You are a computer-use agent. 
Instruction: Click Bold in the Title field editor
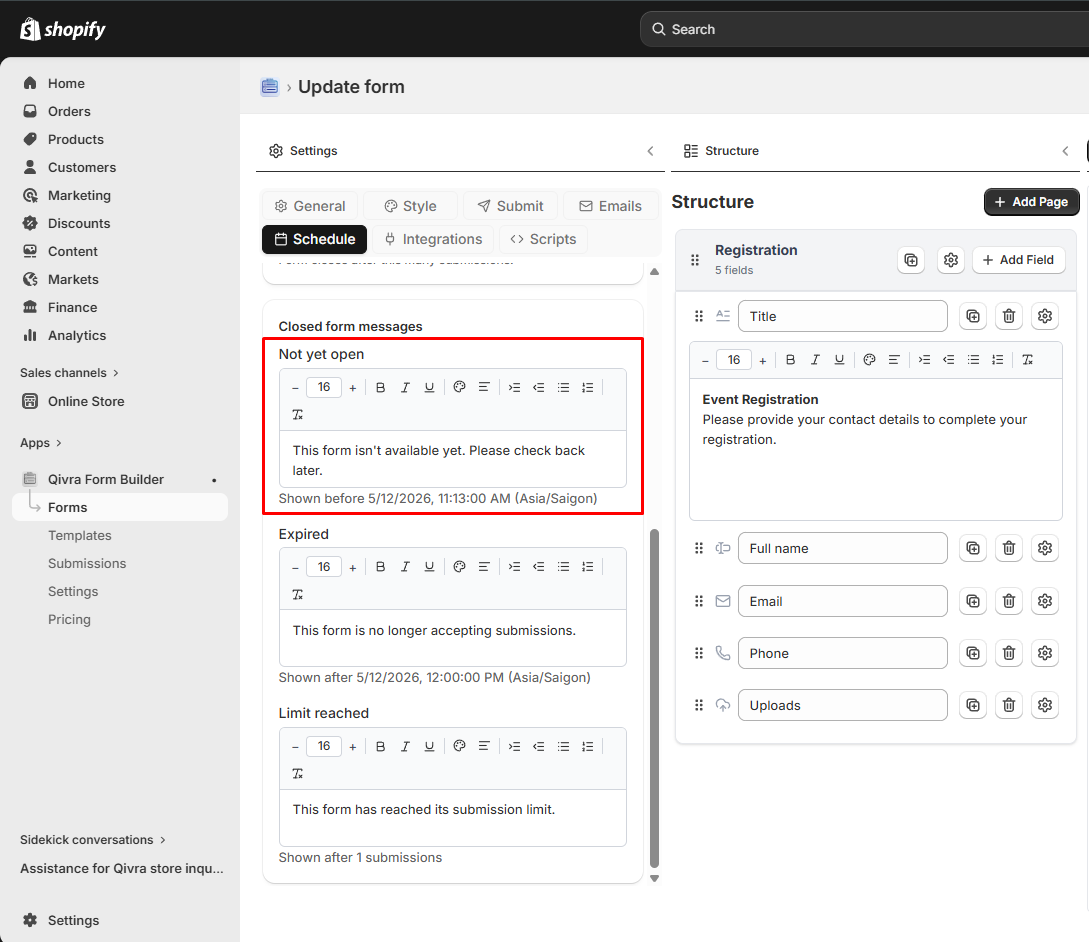(790, 360)
